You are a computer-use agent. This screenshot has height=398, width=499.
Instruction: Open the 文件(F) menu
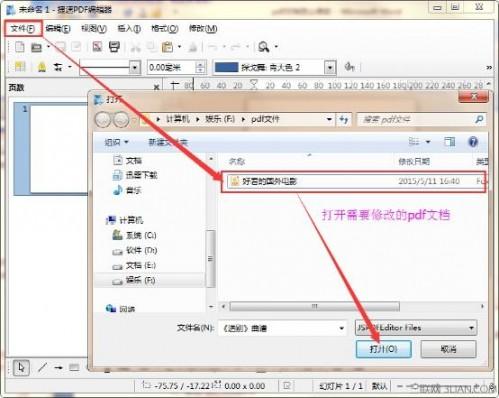pyautogui.click(x=23, y=29)
